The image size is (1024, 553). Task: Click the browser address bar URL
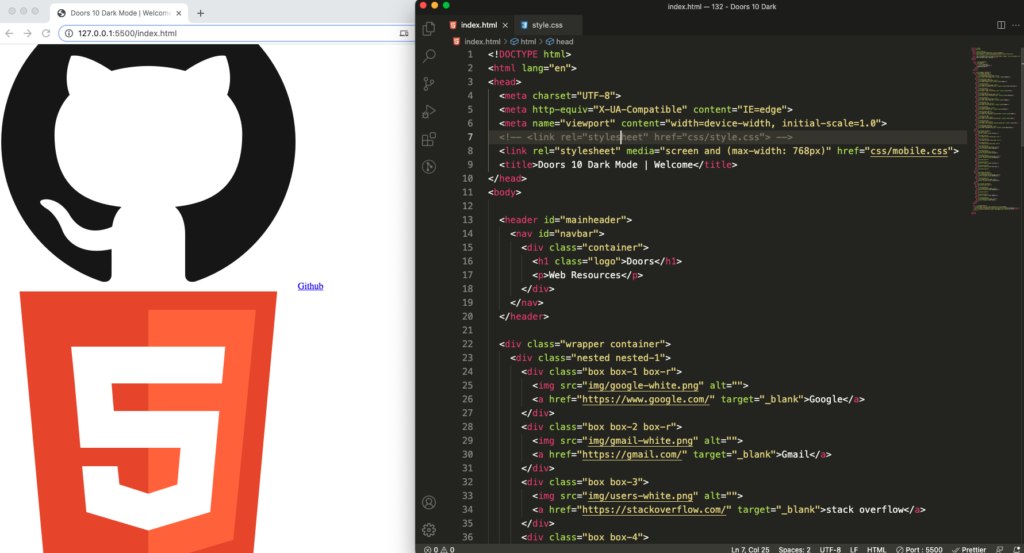127,33
